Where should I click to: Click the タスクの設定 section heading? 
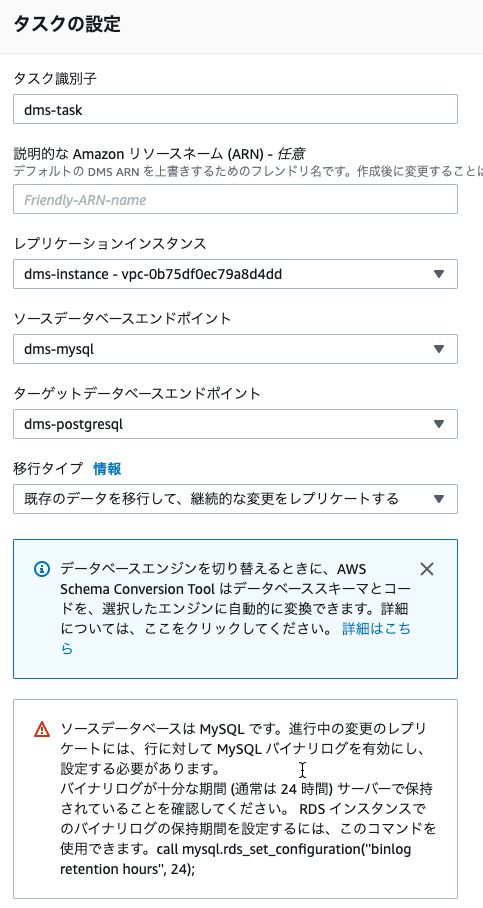67,24
